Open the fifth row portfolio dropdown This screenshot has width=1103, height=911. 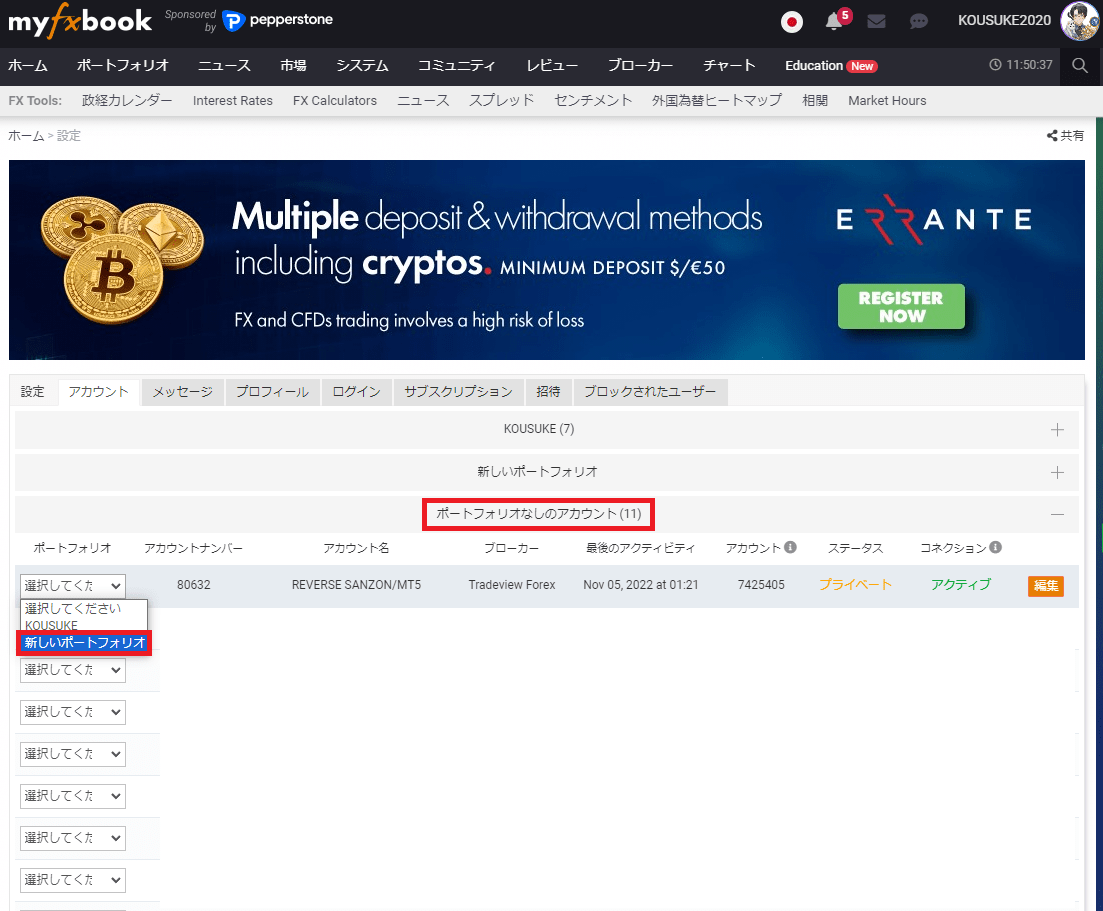click(x=73, y=796)
